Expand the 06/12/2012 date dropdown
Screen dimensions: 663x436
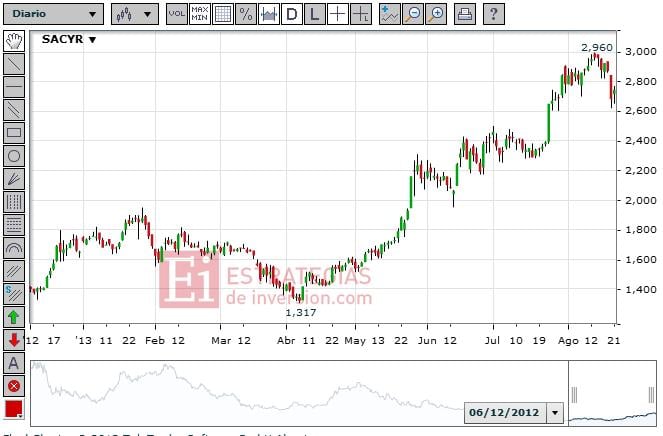pos(555,412)
